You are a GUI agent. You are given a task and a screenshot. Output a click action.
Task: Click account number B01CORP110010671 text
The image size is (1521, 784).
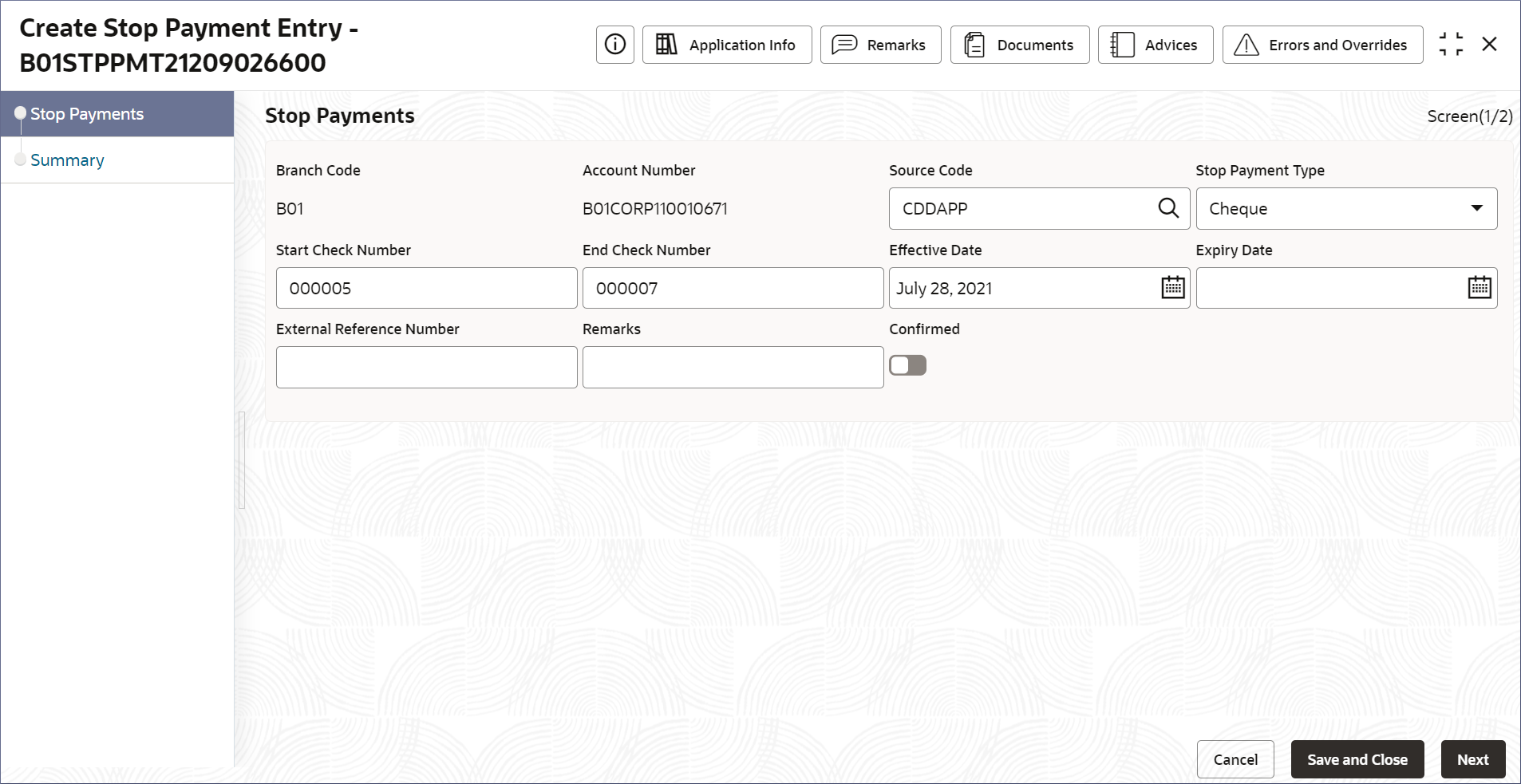pyautogui.click(x=654, y=209)
